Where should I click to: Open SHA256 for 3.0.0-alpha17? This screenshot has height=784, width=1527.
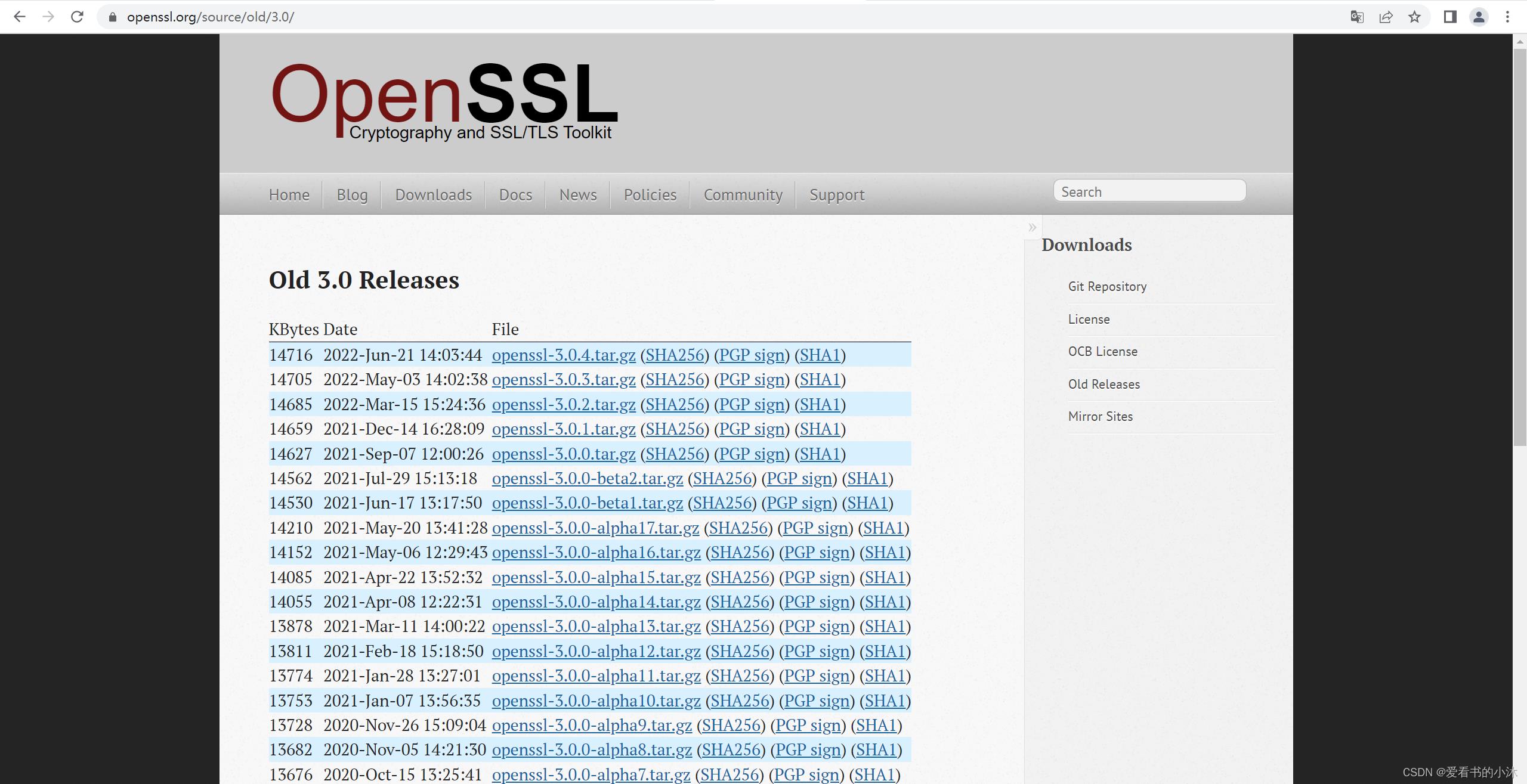pos(738,528)
